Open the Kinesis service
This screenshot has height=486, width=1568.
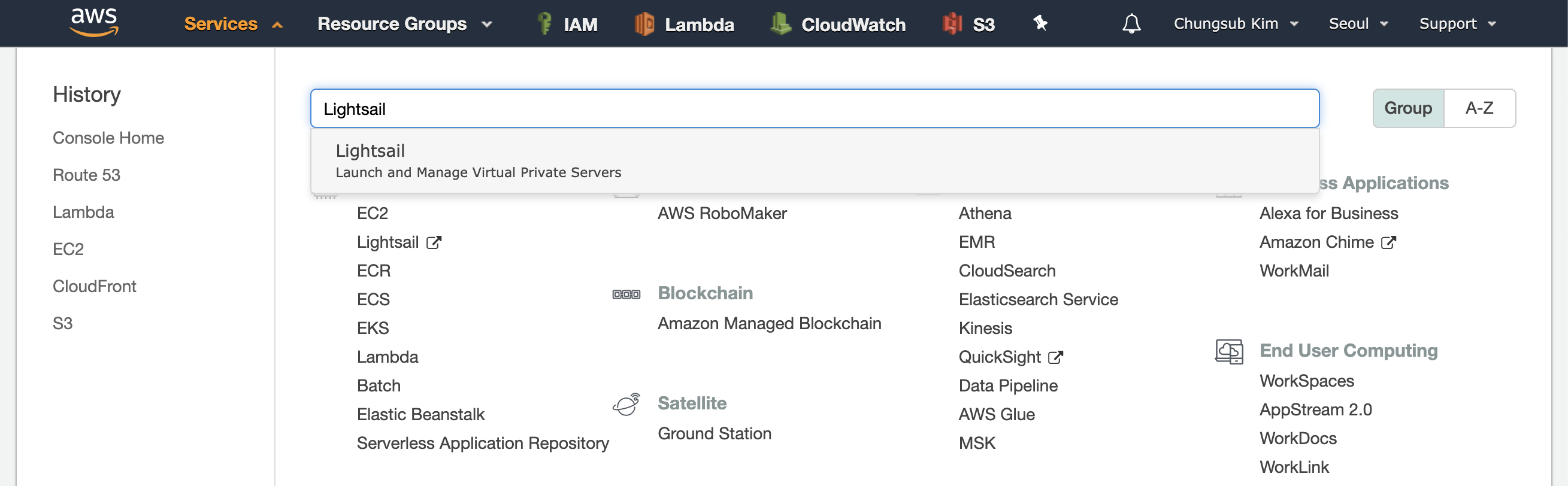point(985,328)
